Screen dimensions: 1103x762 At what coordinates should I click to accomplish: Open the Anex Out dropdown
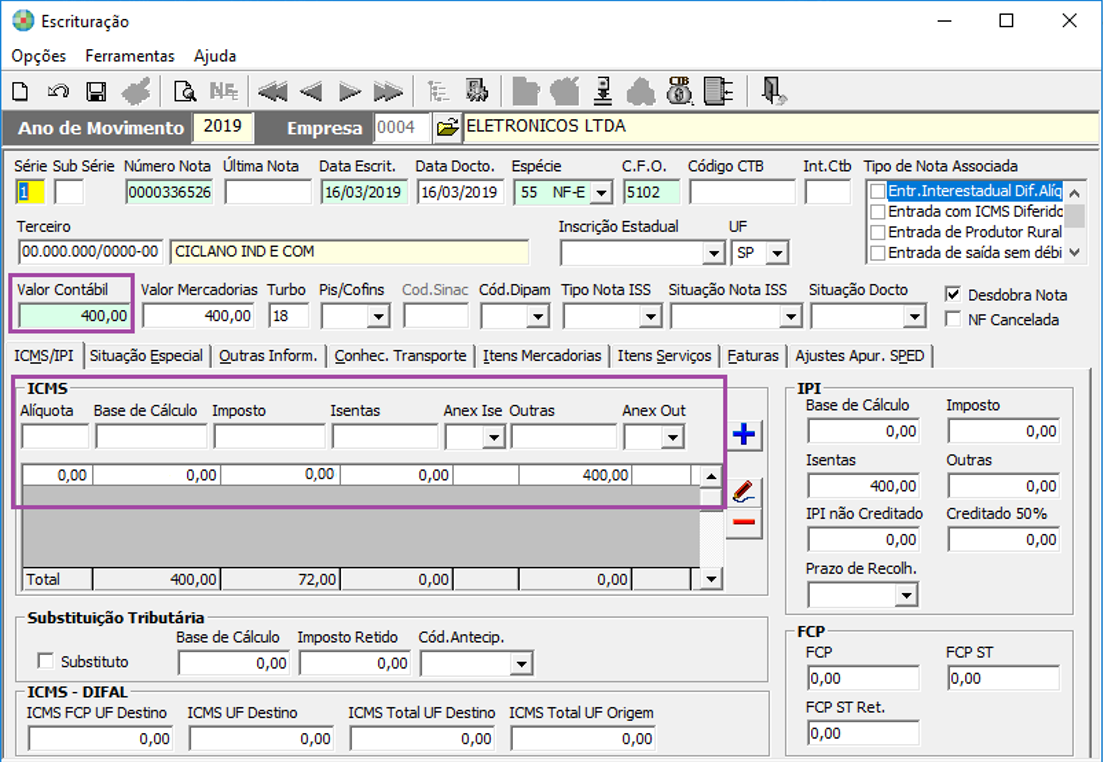click(672, 438)
